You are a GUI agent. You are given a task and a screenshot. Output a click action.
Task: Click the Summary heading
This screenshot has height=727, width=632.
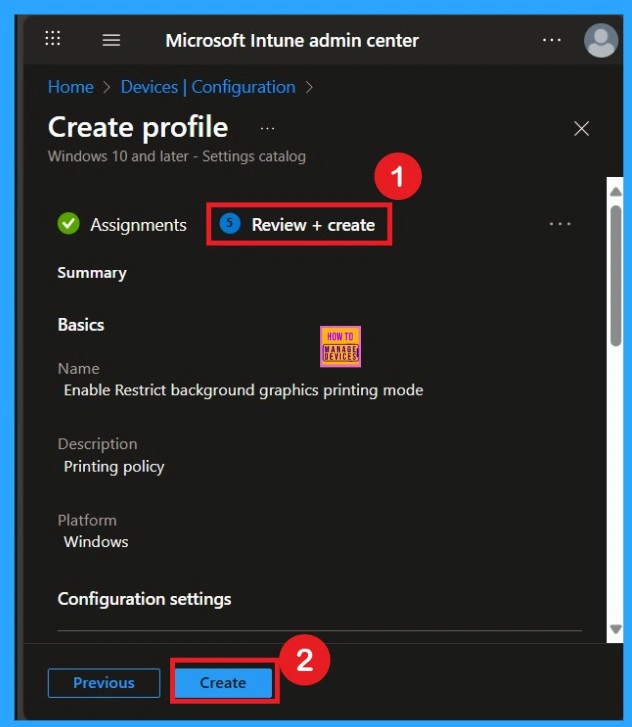92,273
